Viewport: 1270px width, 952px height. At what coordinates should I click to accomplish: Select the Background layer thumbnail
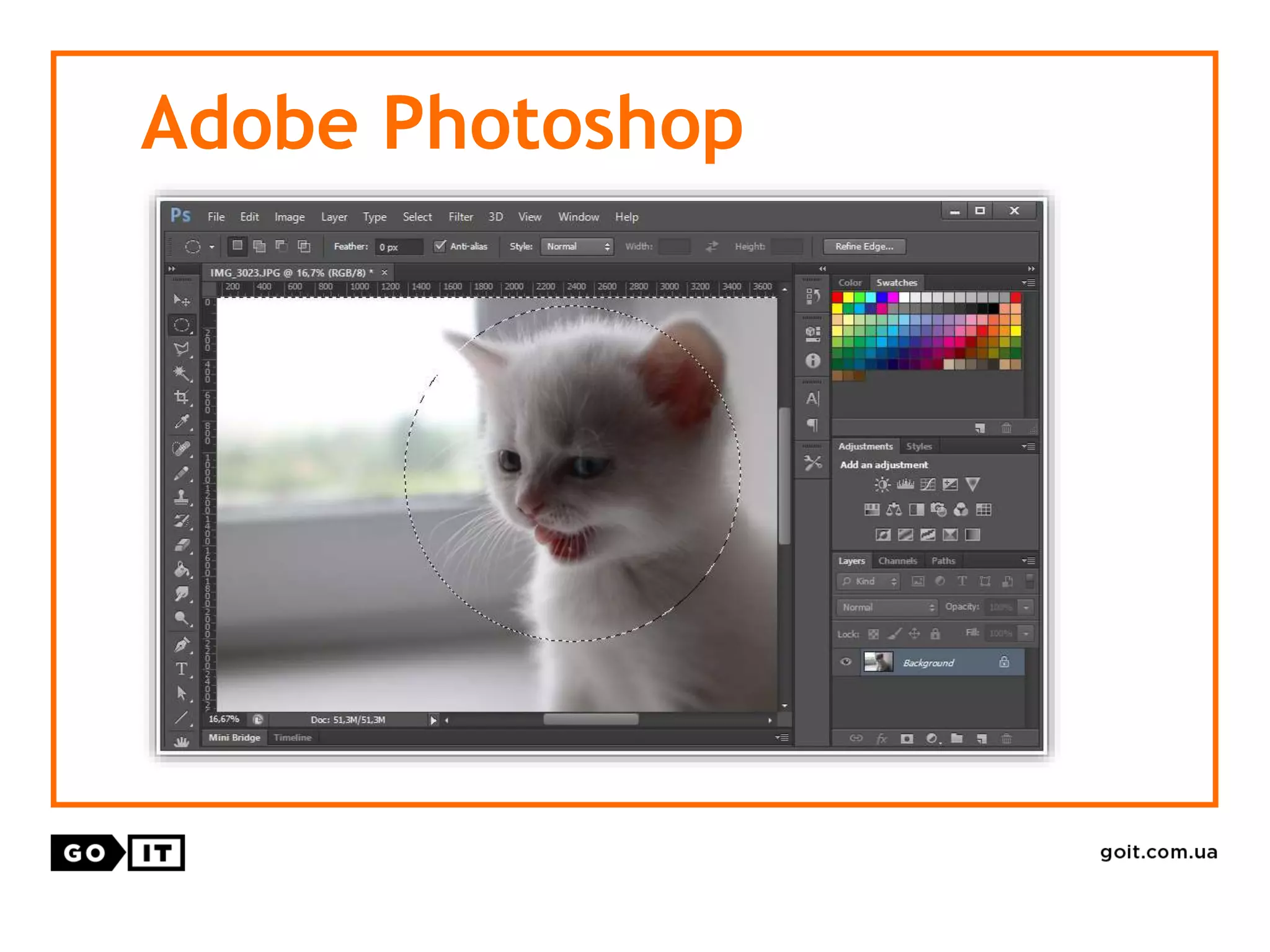tap(878, 662)
